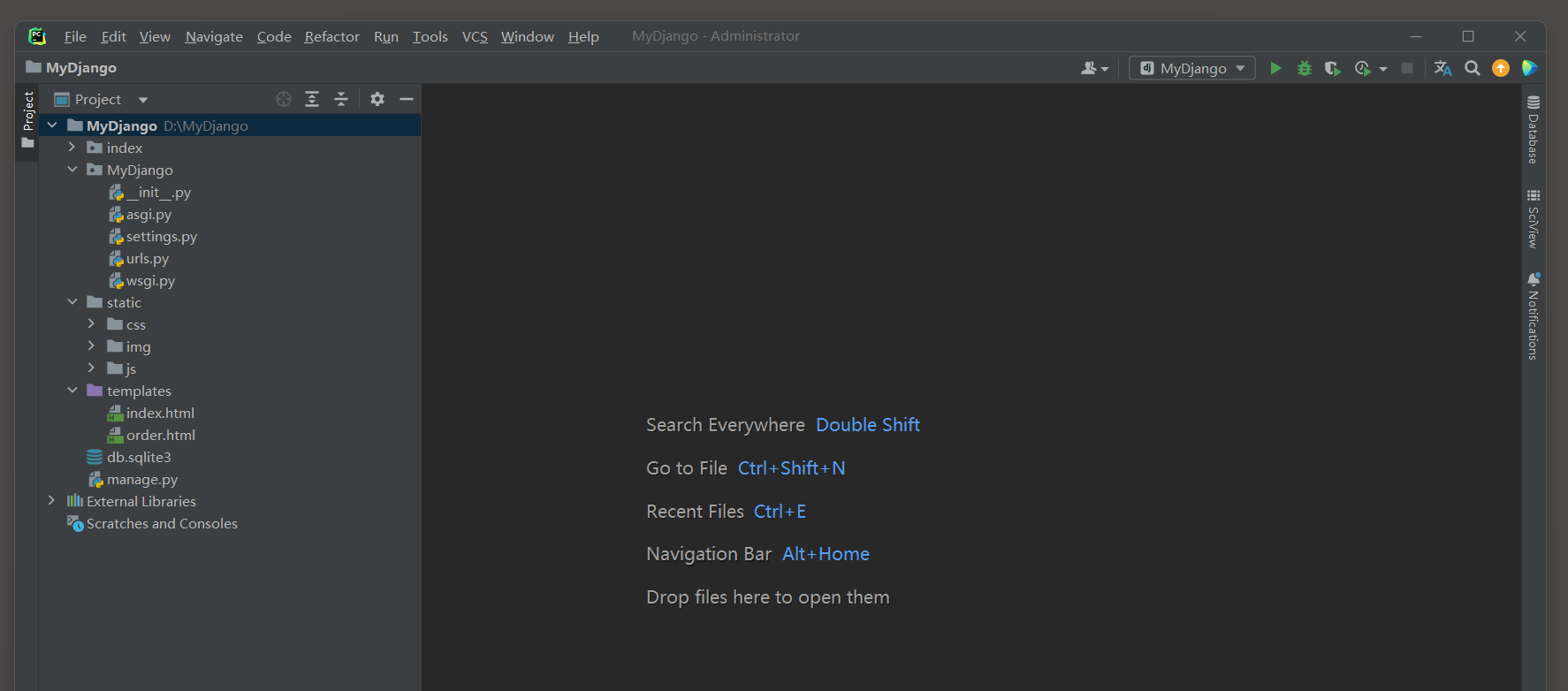Open the profiler run icon

(1363, 68)
